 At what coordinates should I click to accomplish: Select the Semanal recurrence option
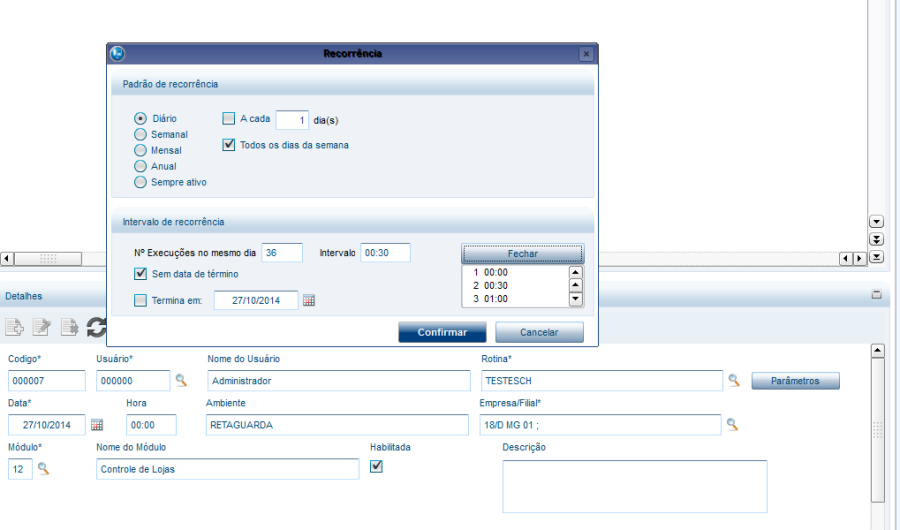(141, 134)
